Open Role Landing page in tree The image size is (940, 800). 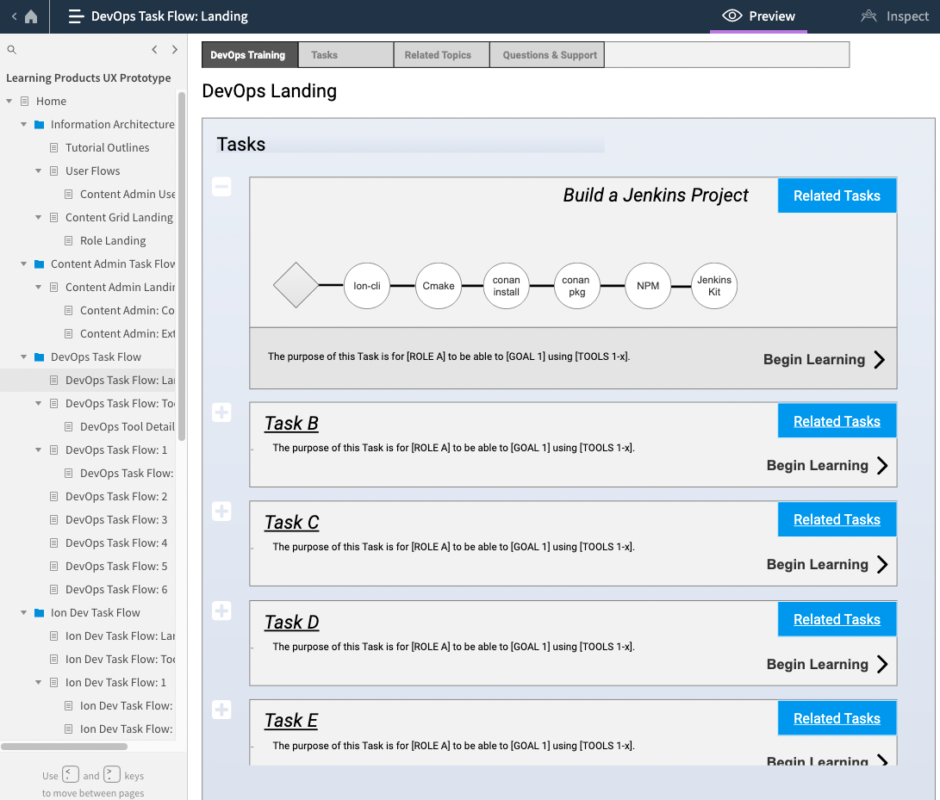pos(113,241)
